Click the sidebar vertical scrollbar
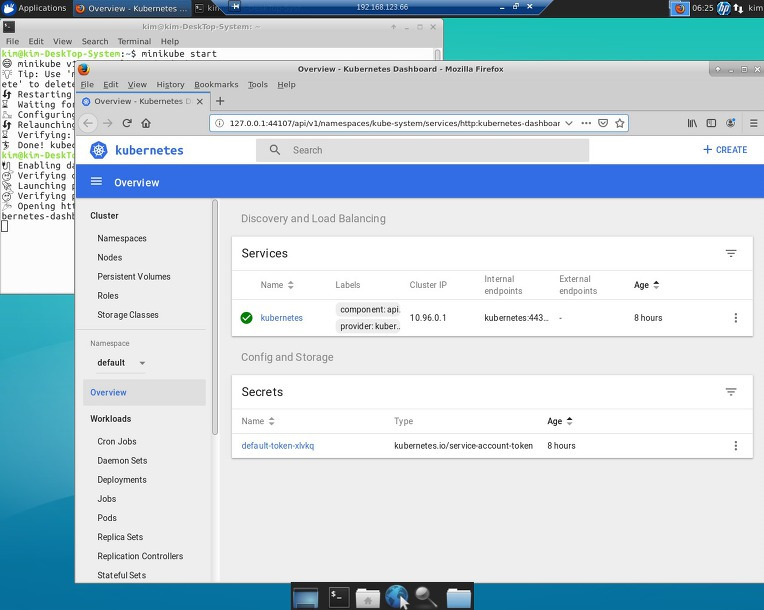This screenshot has height=610, width=764. coord(215,317)
